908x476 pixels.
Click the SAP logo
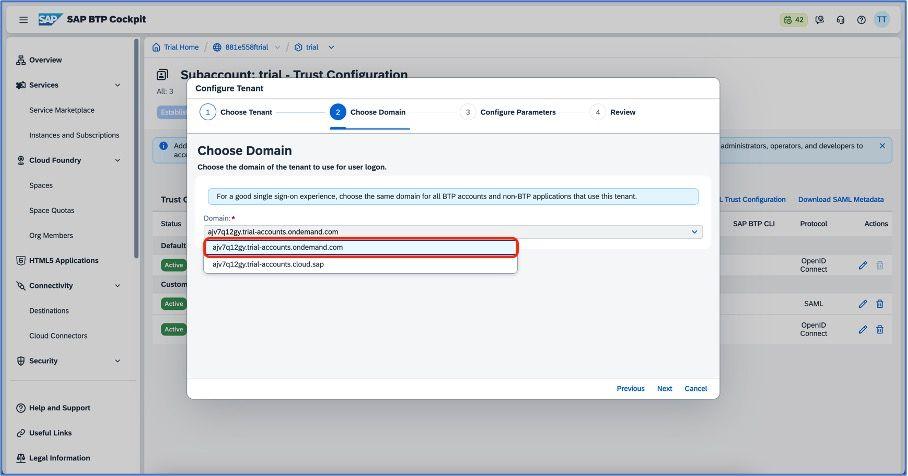click(50, 19)
